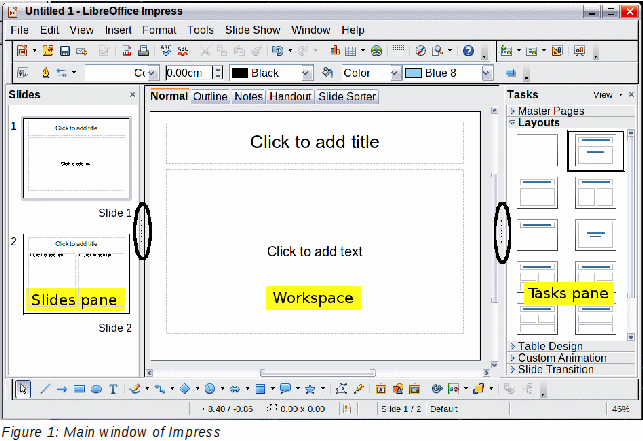Click the Area paint bucket icon
643x441 pixels.
[x=327, y=73]
